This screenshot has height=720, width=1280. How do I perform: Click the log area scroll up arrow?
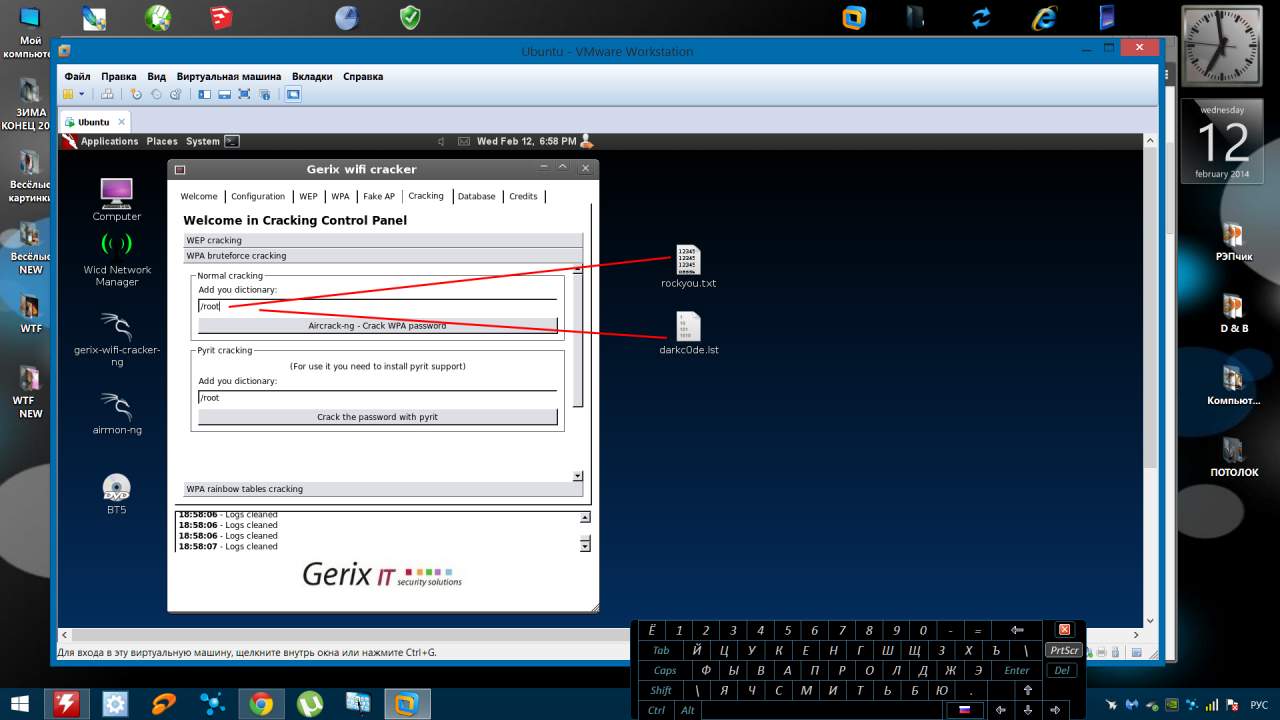585,517
